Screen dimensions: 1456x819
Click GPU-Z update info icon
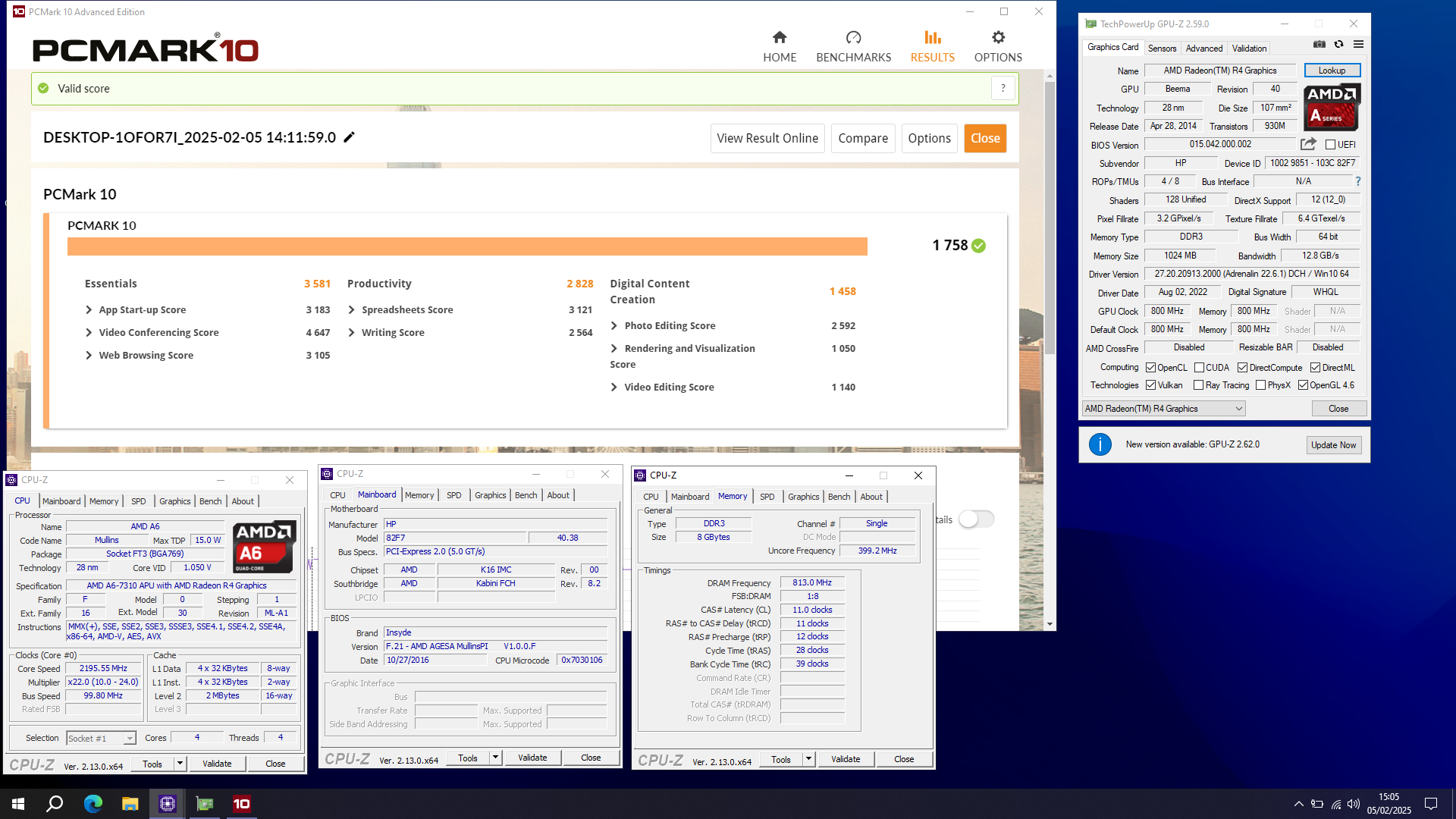(1100, 444)
